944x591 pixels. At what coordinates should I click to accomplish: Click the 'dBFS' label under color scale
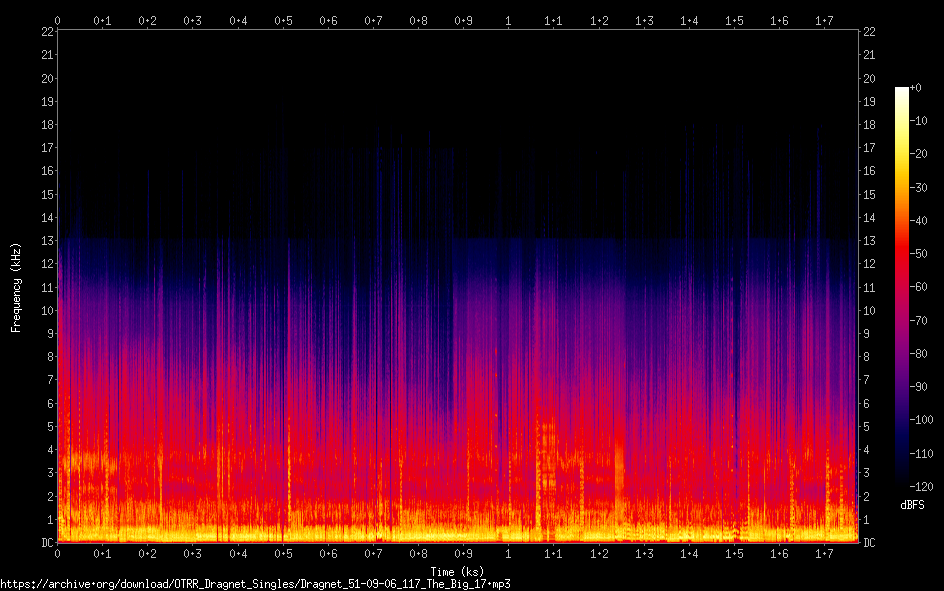912,505
